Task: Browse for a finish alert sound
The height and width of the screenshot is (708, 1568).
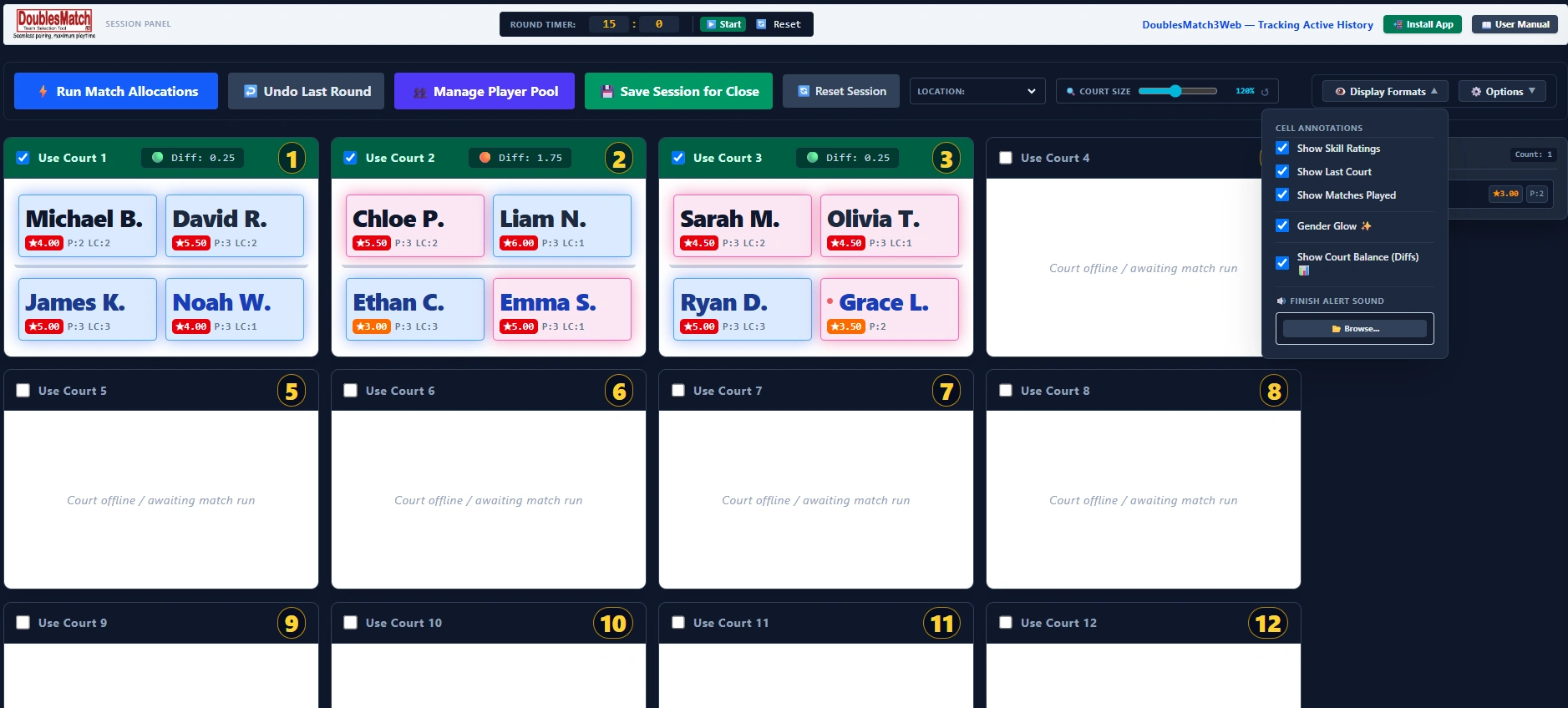Action: [x=1355, y=329]
